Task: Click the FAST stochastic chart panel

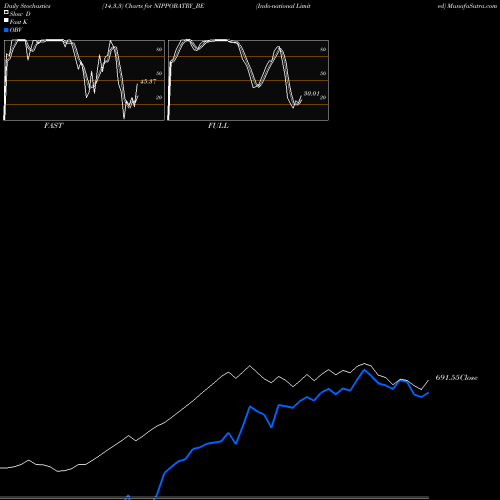Action: pos(84,80)
